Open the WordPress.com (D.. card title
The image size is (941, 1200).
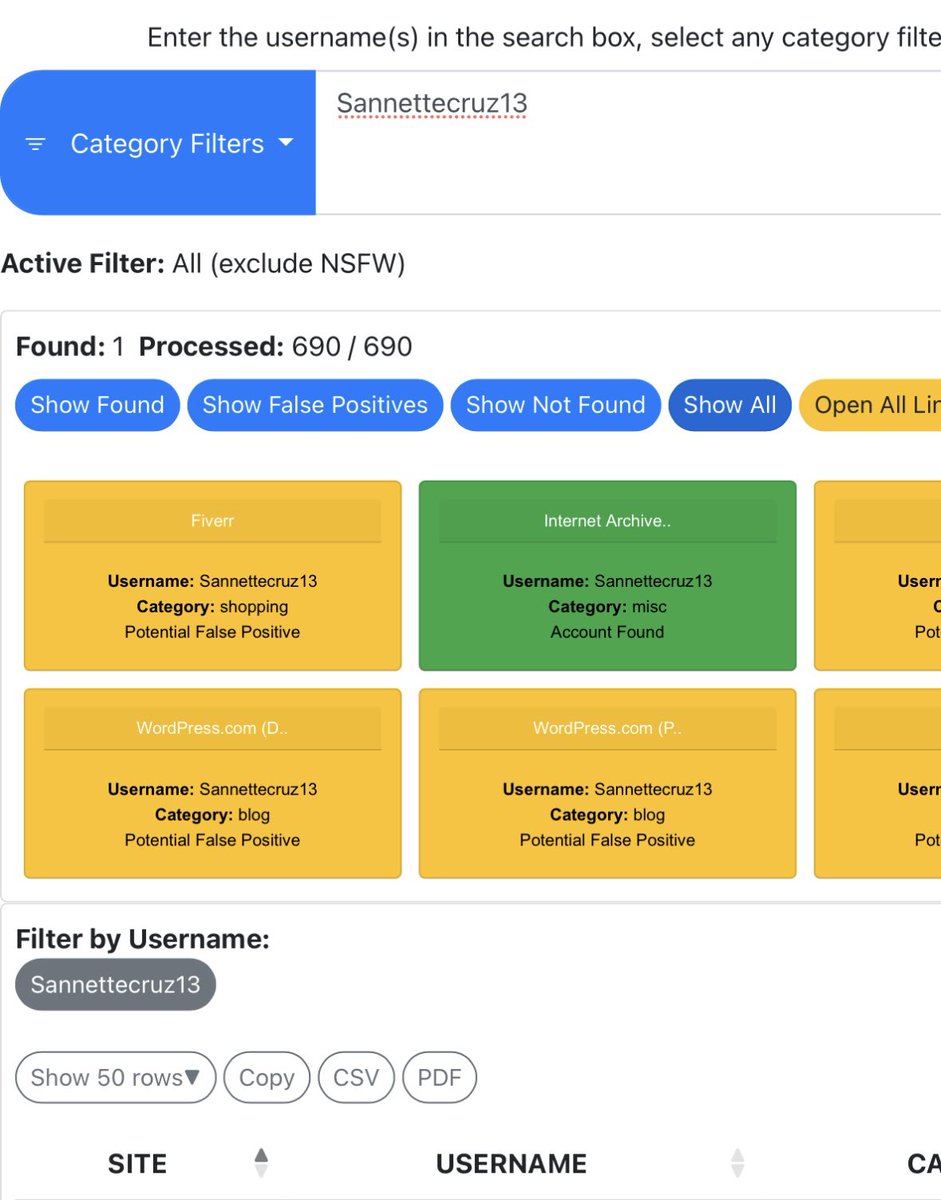click(212, 728)
